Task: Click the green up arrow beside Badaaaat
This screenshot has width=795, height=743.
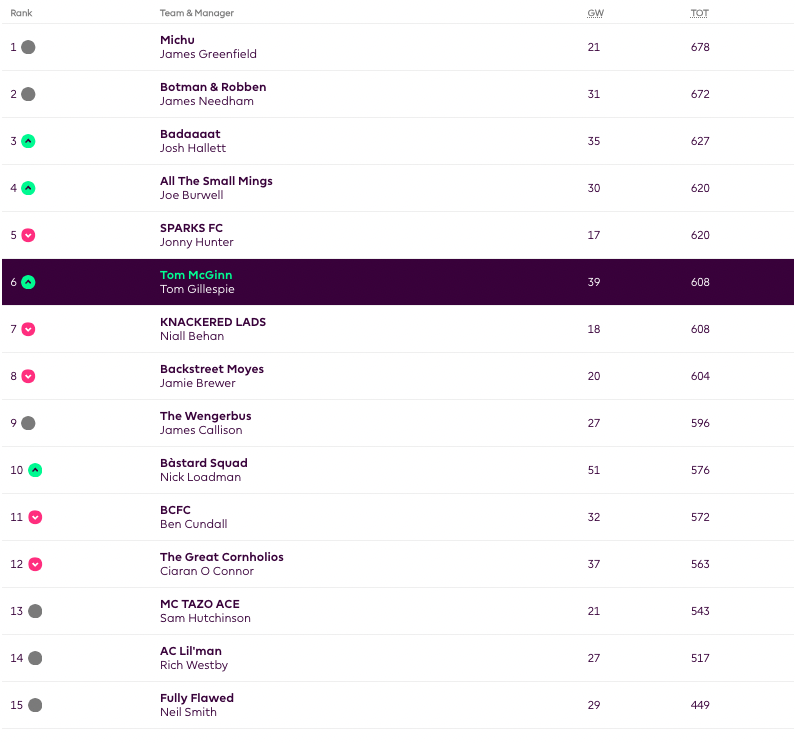Action: pyautogui.click(x=28, y=141)
